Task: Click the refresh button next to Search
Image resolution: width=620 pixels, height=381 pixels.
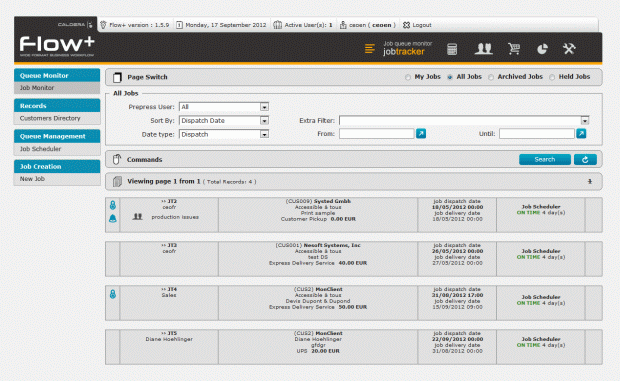Action: pyautogui.click(x=585, y=159)
